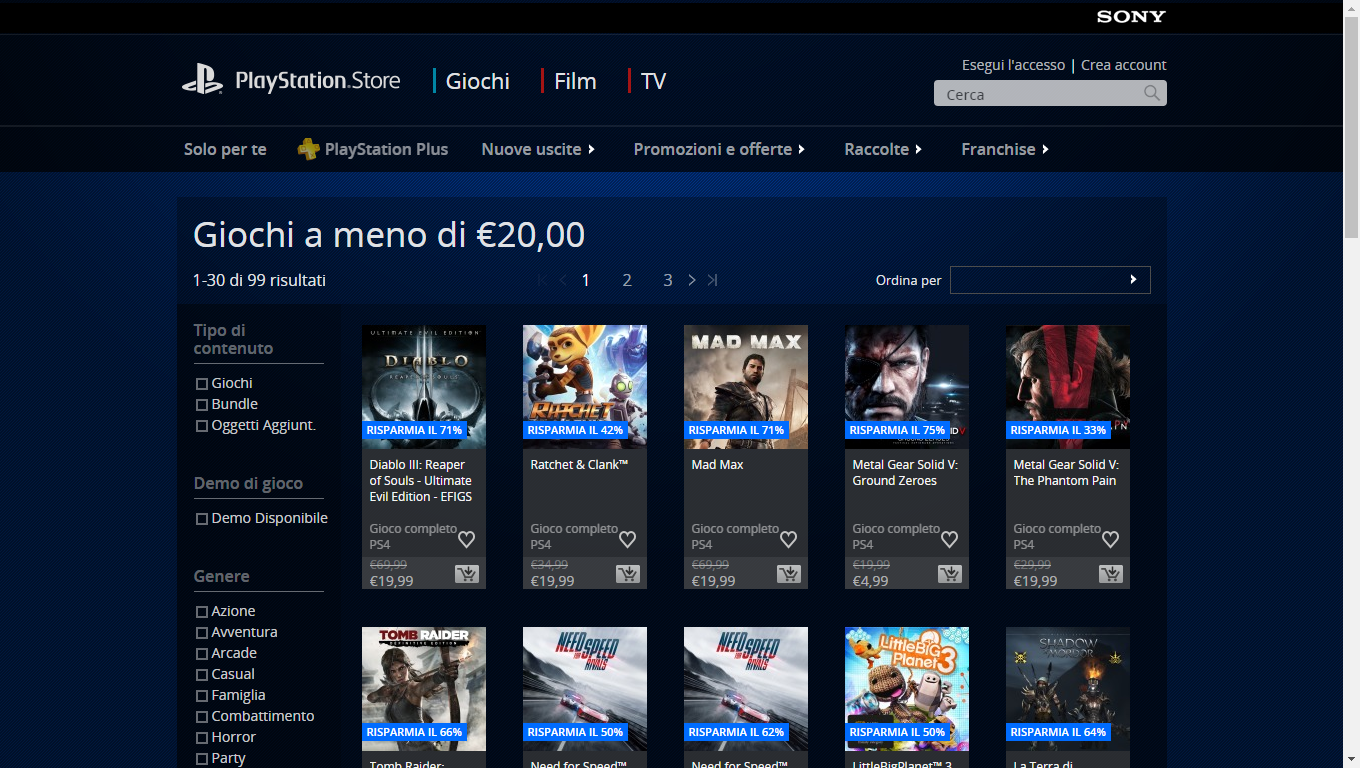This screenshot has width=1360, height=768.
Task: Click the search magnifier icon
Action: pos(1152,93)
